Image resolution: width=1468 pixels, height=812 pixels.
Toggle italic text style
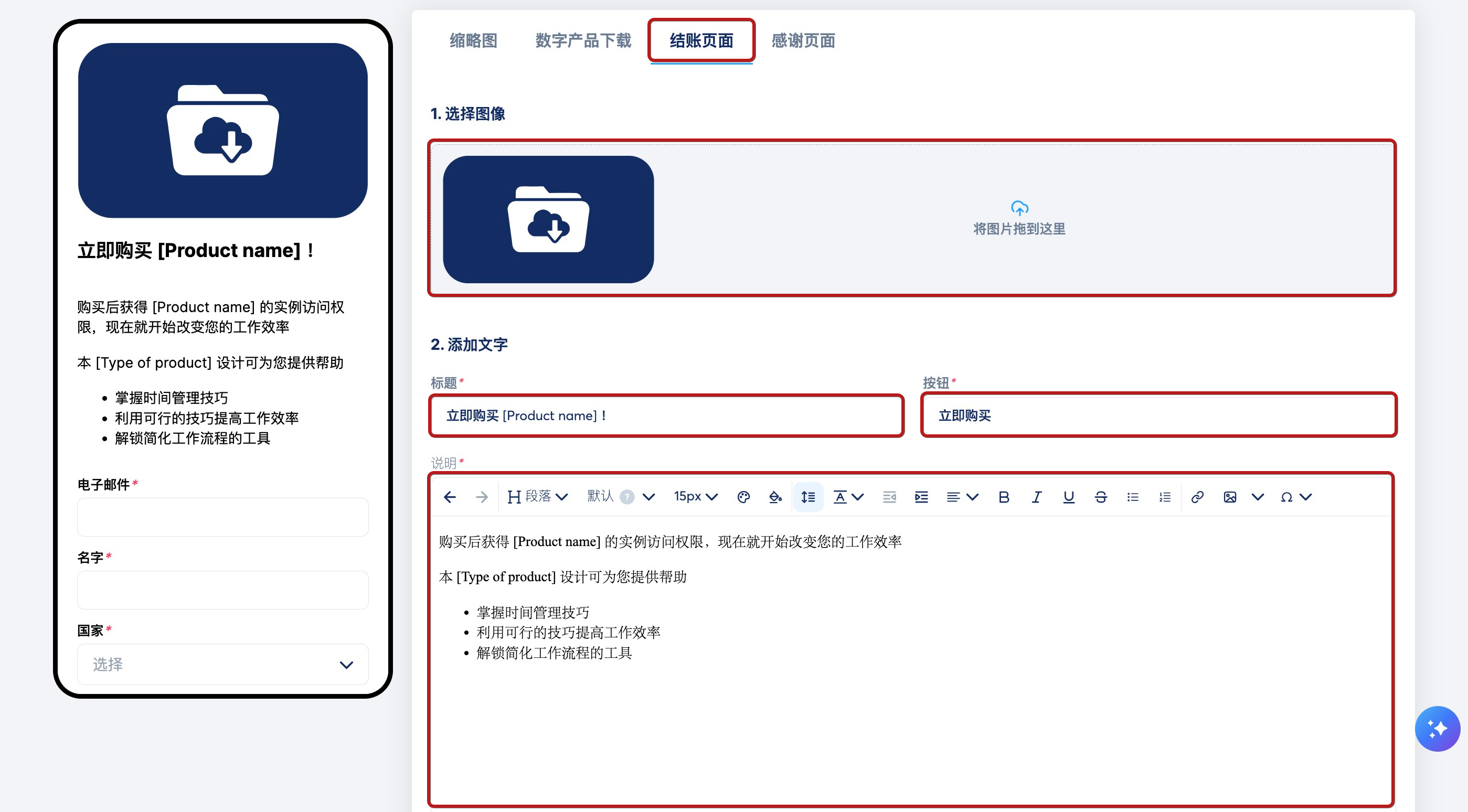point(1036,497)
